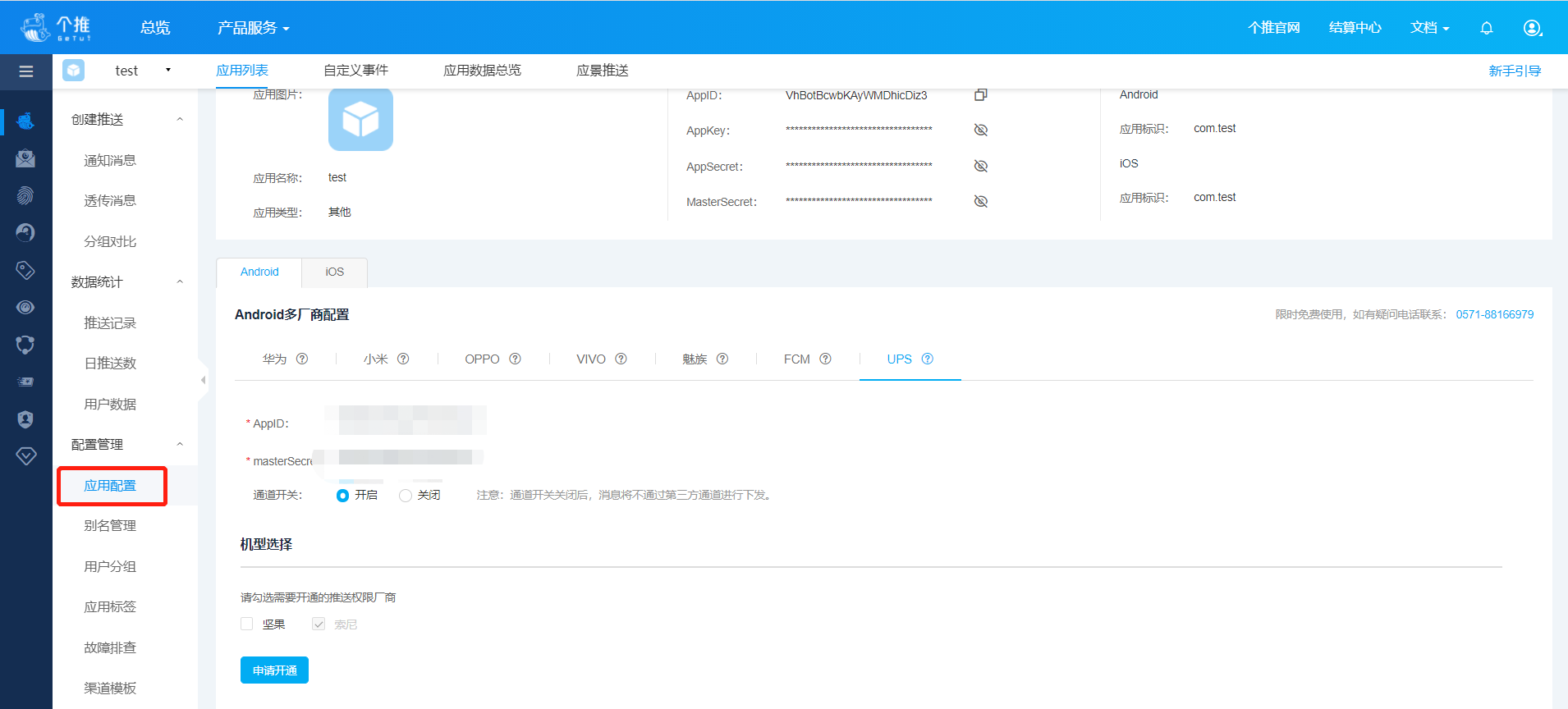1568x709 pixels.
Task: Open the shield user icon in sidebar
Action: pyautogui.click(x=25, y=419)
